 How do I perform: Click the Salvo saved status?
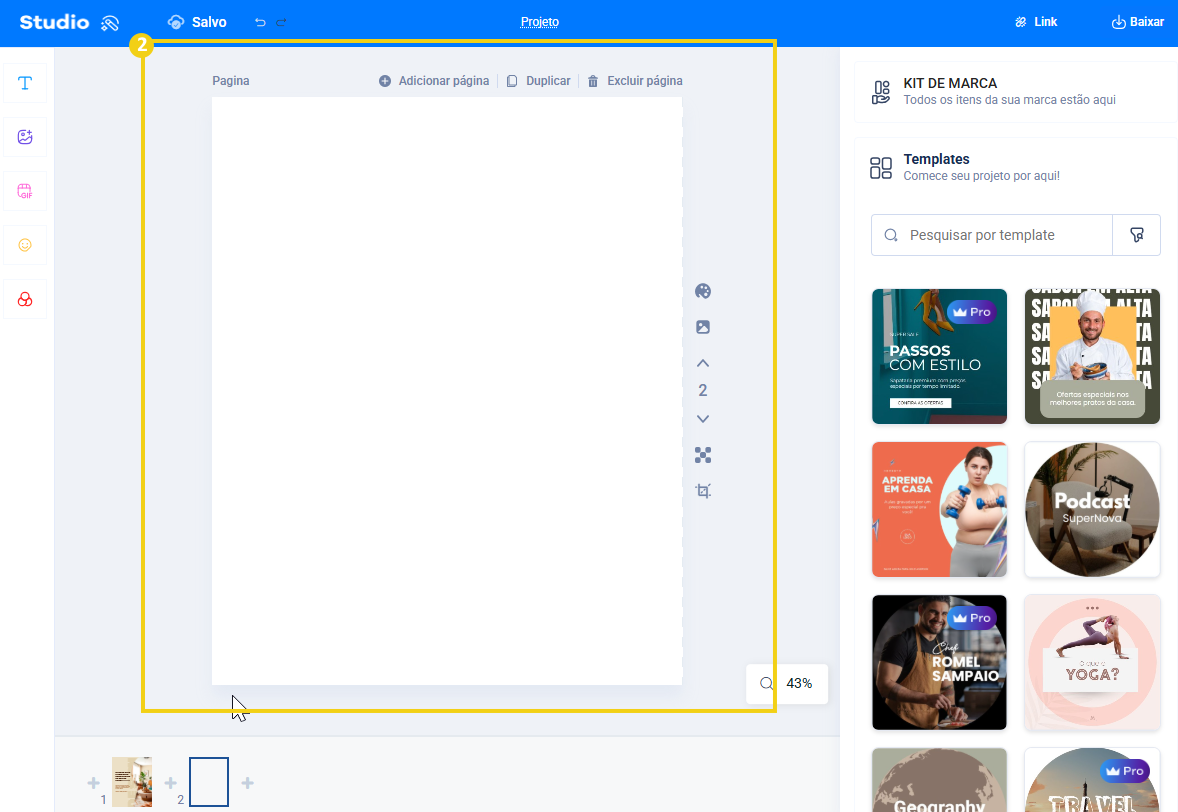click(197, 23)
